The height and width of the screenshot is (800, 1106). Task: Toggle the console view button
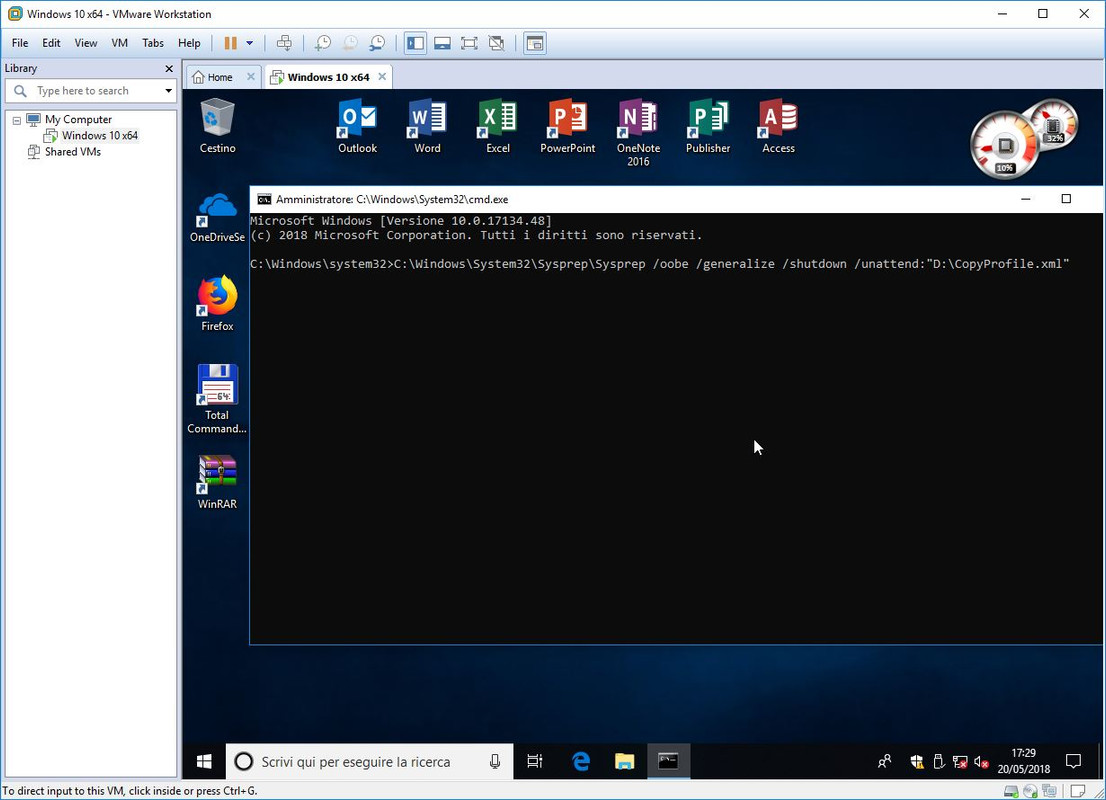pos(535,43)
